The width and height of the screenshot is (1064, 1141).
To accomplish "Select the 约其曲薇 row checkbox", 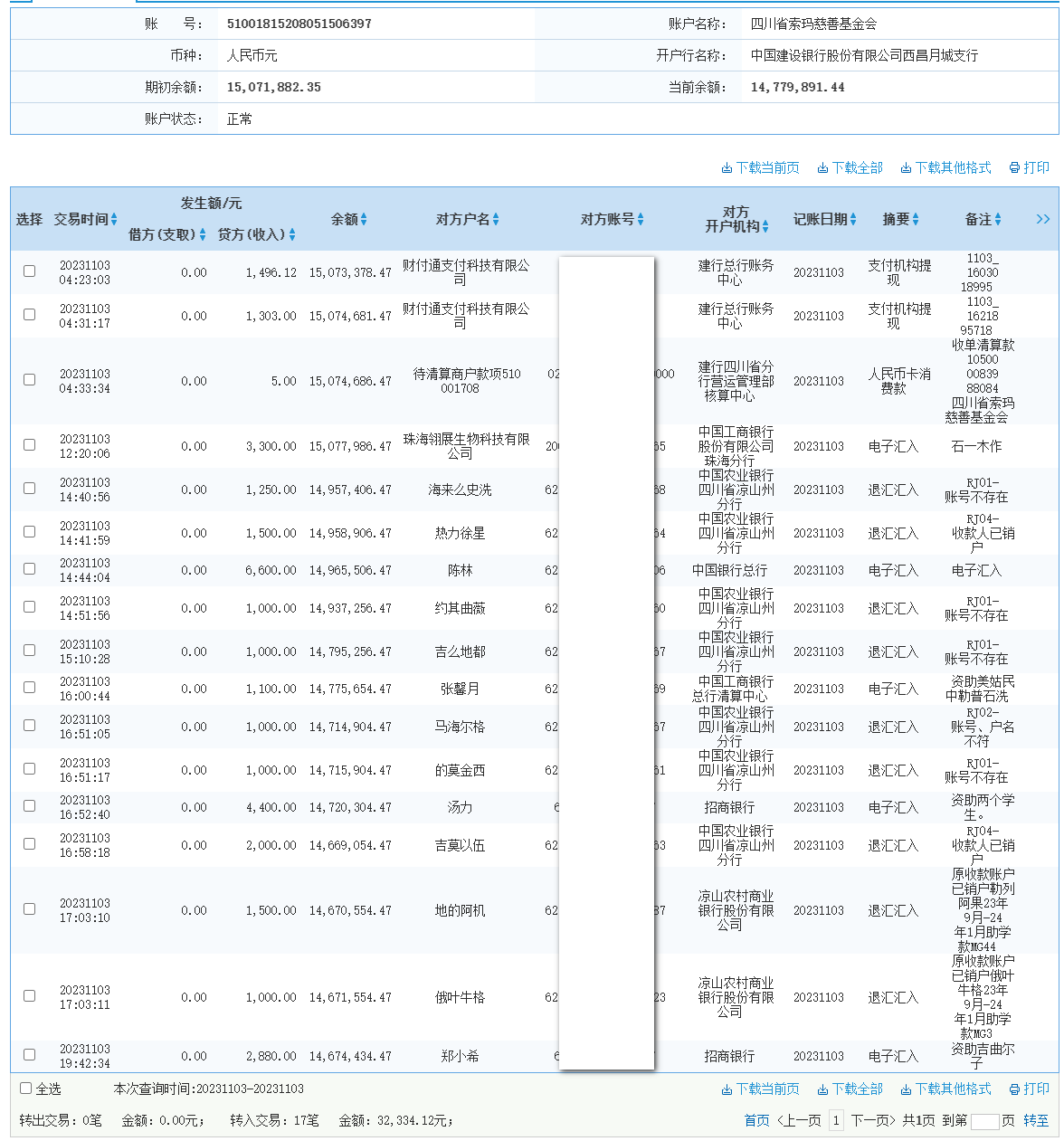I will (30, 606).
